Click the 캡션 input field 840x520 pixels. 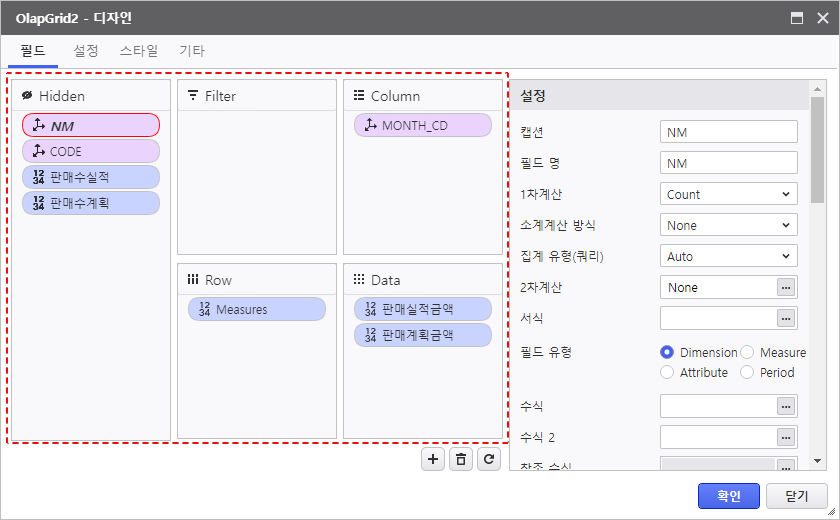tap(728, 132)
